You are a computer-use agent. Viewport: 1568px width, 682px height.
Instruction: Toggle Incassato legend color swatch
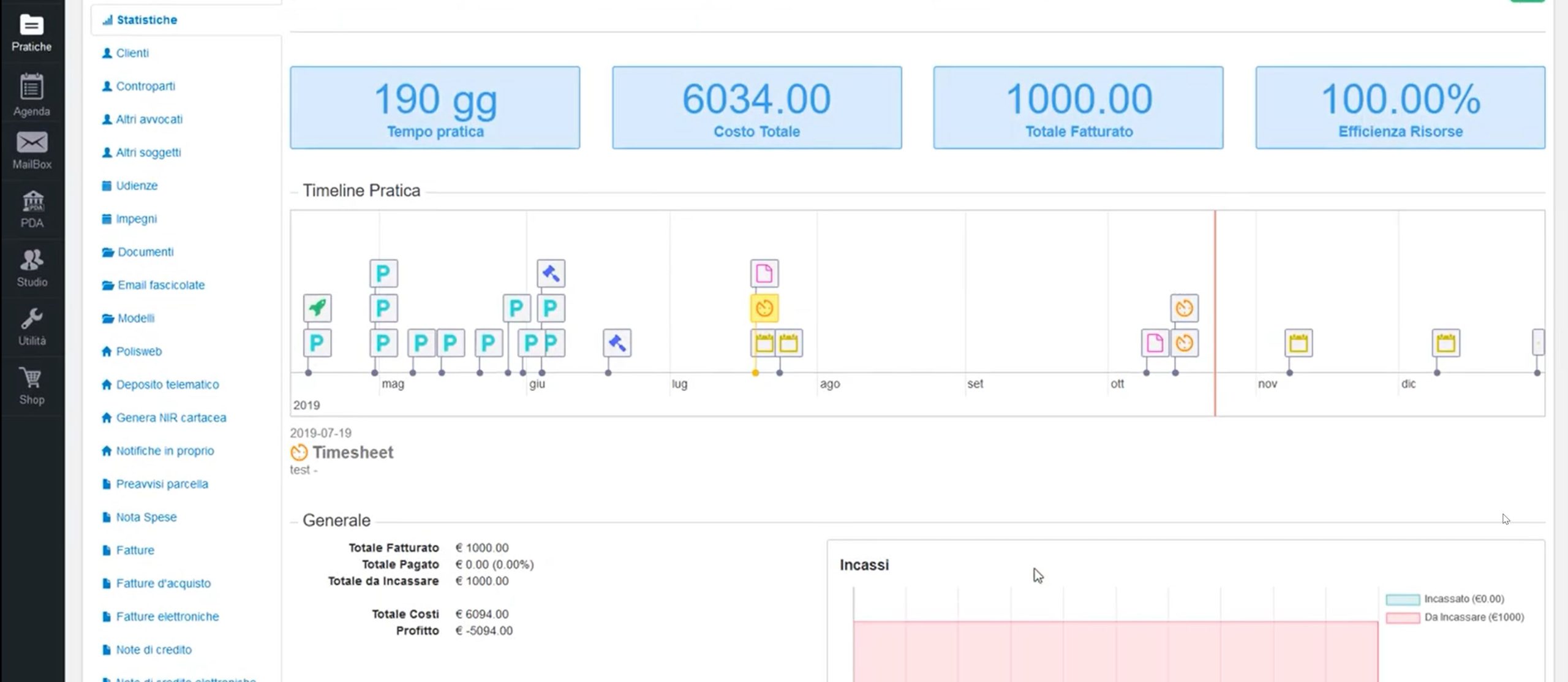(1402, 599)
